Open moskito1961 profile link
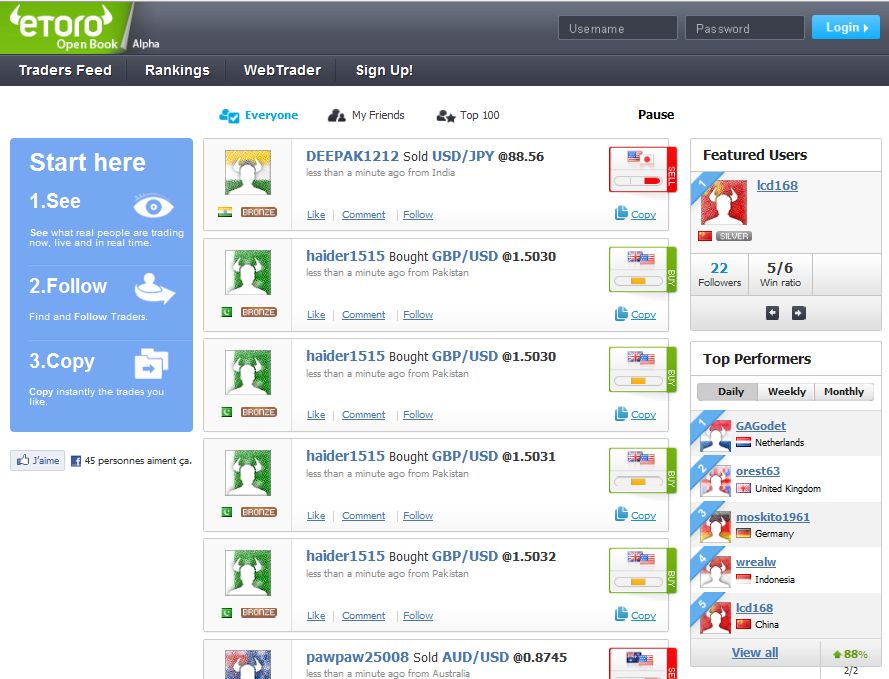 [x=773, y=517]
